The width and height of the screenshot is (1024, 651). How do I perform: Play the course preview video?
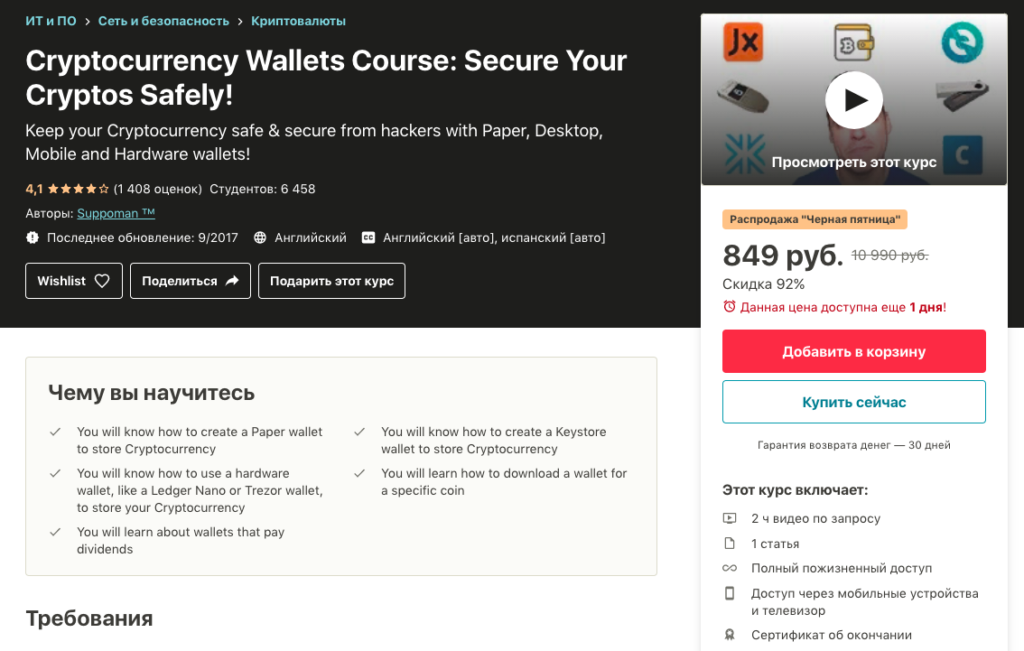coord(853,100)
